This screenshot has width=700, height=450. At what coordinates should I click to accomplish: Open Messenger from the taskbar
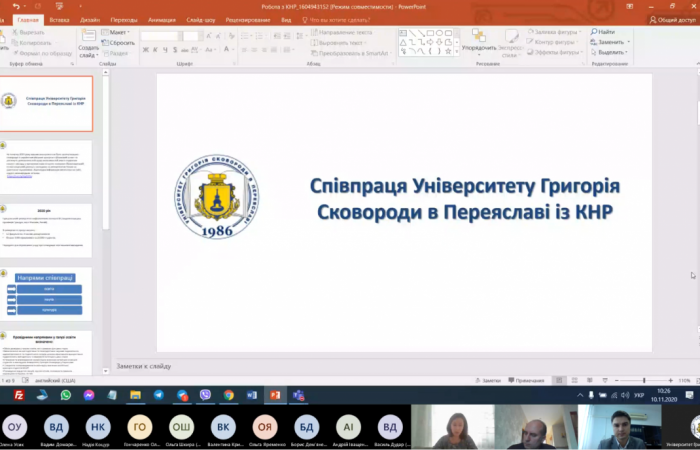(x=89, y=395)
